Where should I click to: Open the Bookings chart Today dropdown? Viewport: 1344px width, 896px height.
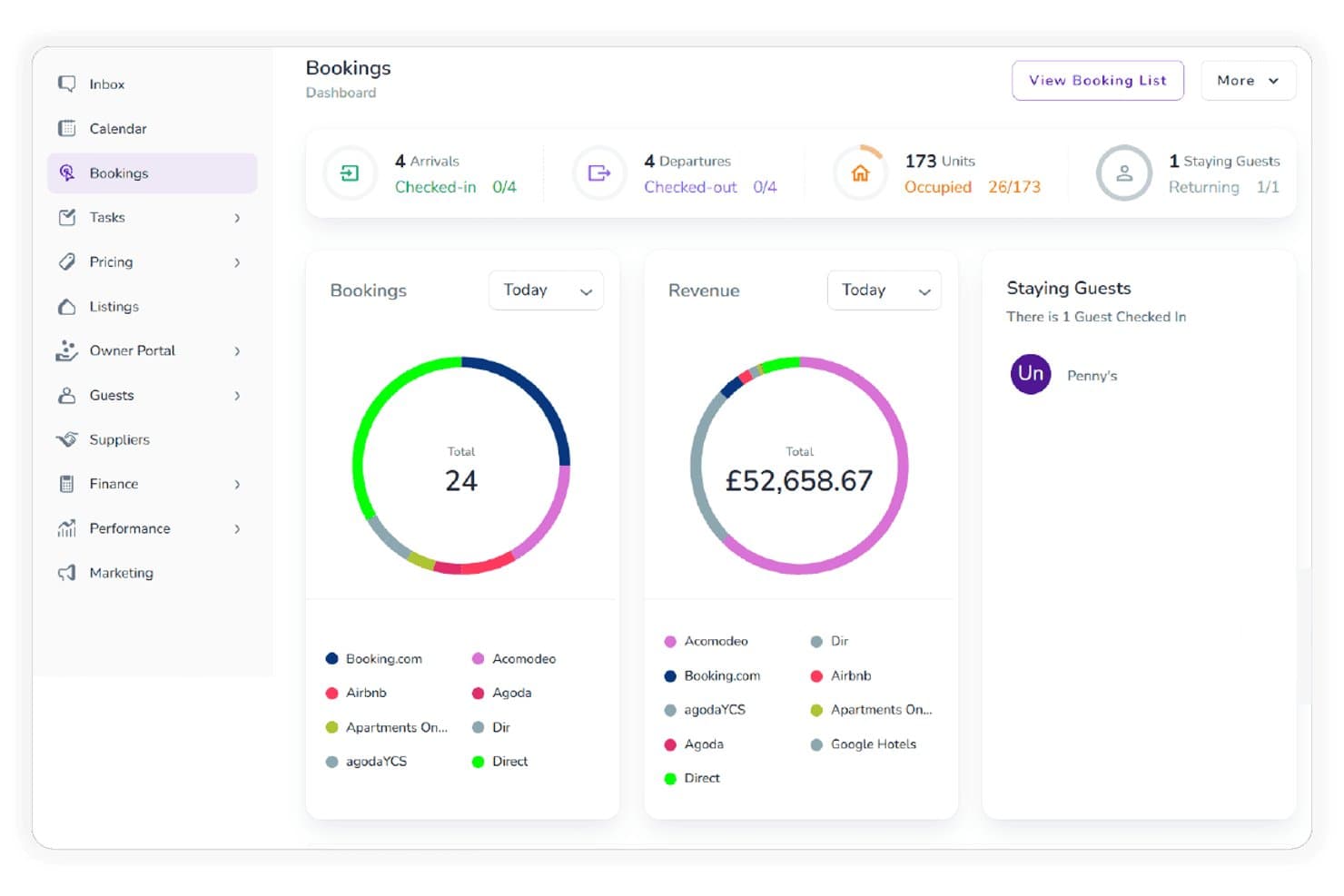tap(546, 290)
